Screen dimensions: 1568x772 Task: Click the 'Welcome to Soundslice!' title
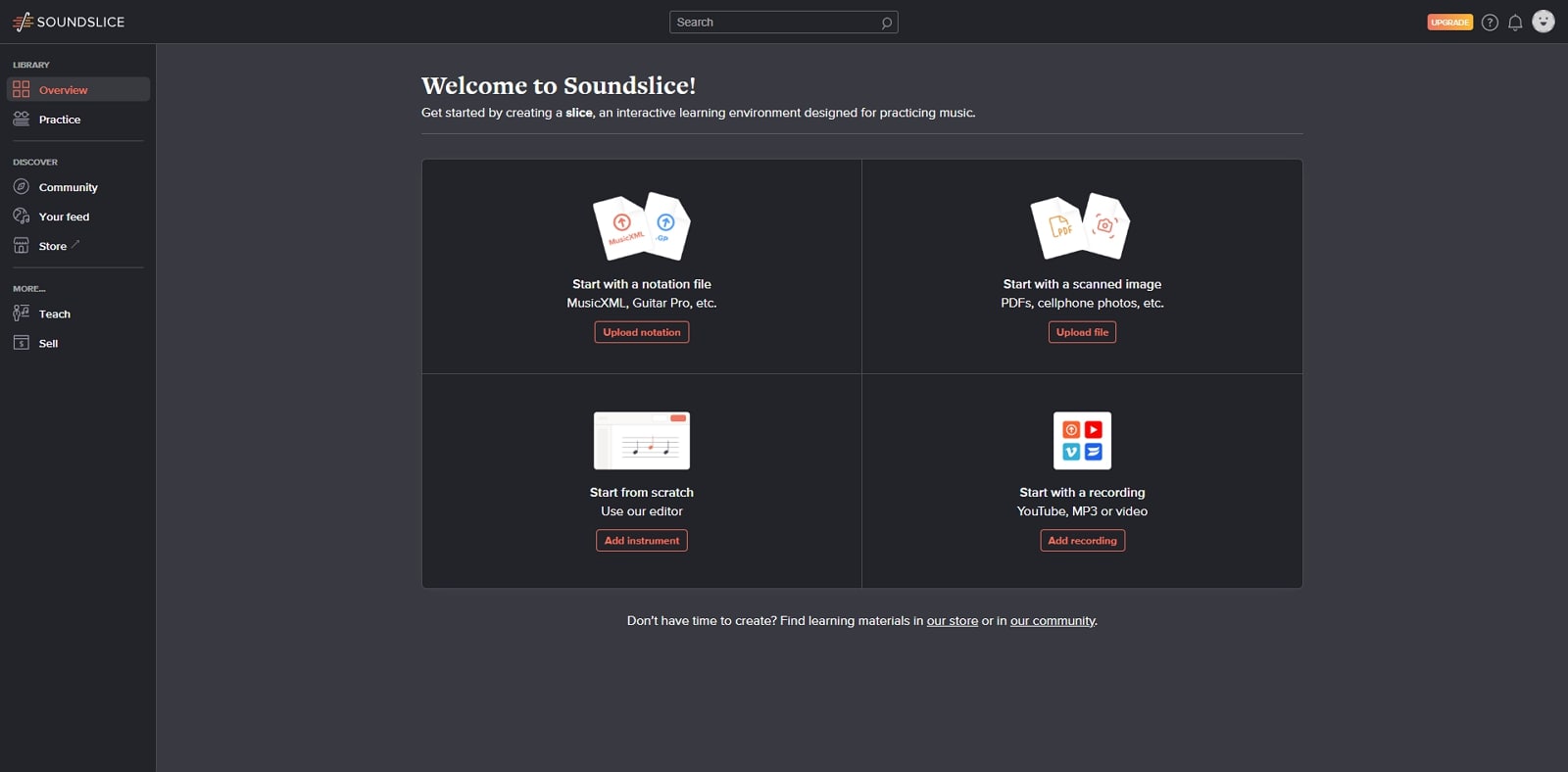pos(559,86)
